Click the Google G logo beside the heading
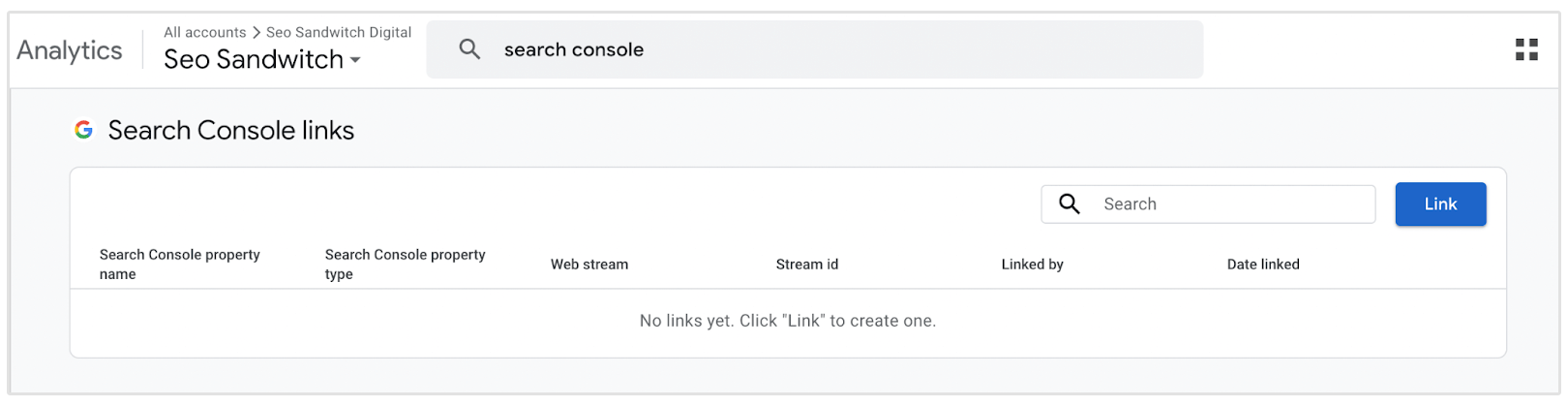1568x407 pixels. (84, 130)
